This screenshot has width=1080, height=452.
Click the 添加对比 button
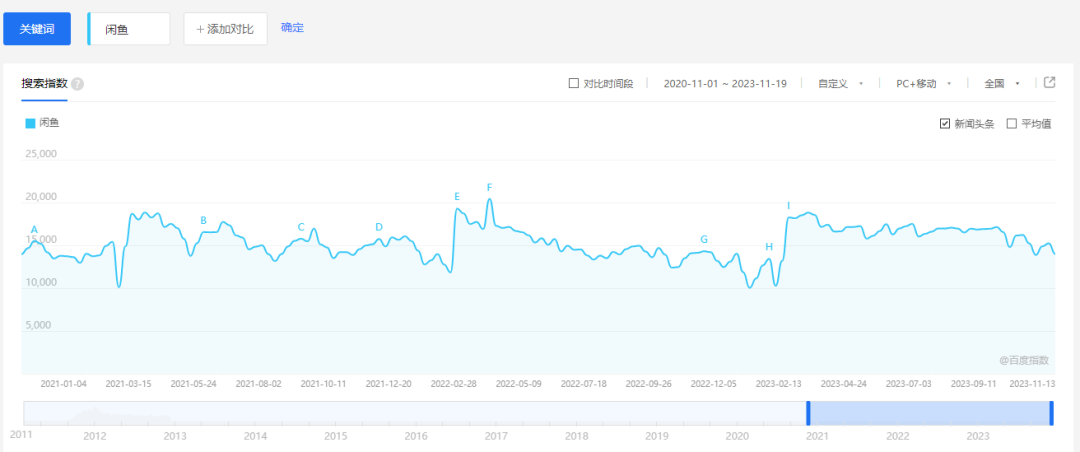225,29
